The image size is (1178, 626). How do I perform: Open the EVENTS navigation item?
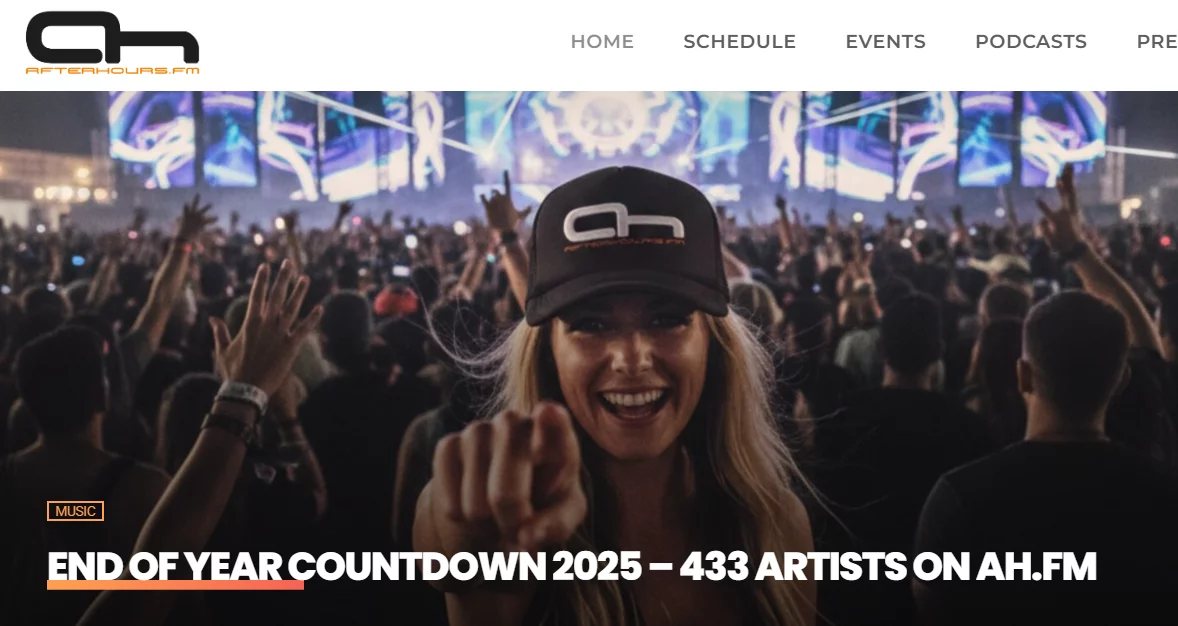point(885,41)
